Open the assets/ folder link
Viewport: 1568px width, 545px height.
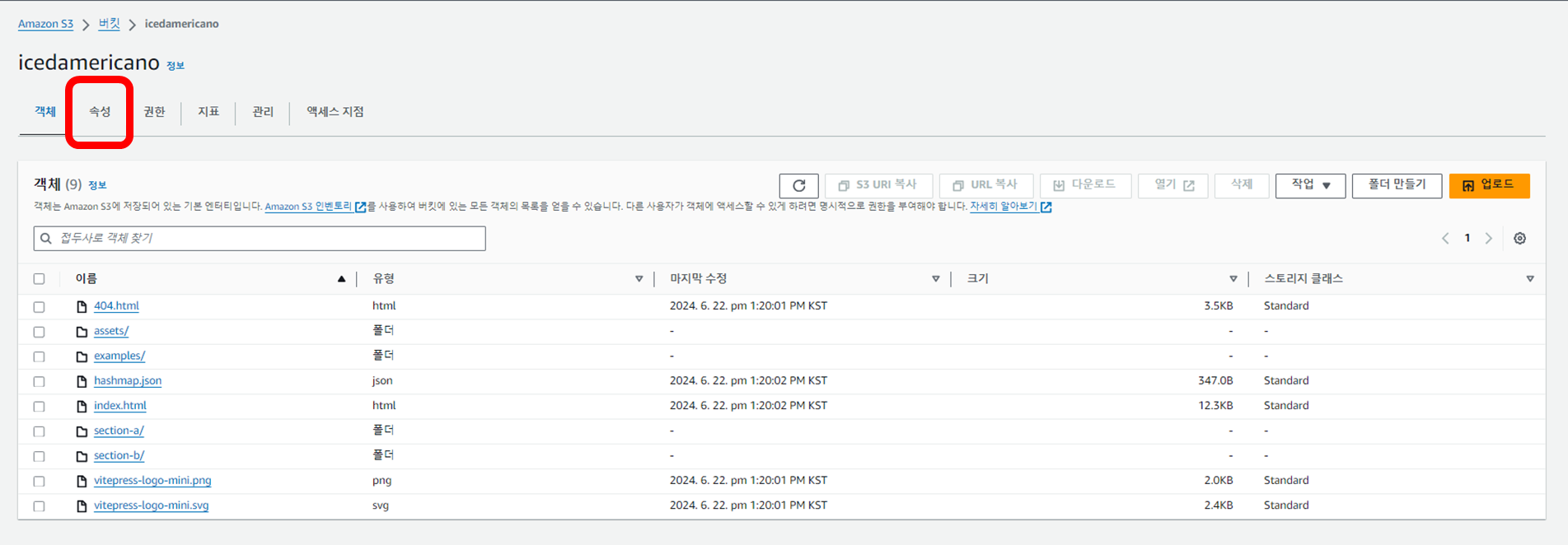click(111, 331)
